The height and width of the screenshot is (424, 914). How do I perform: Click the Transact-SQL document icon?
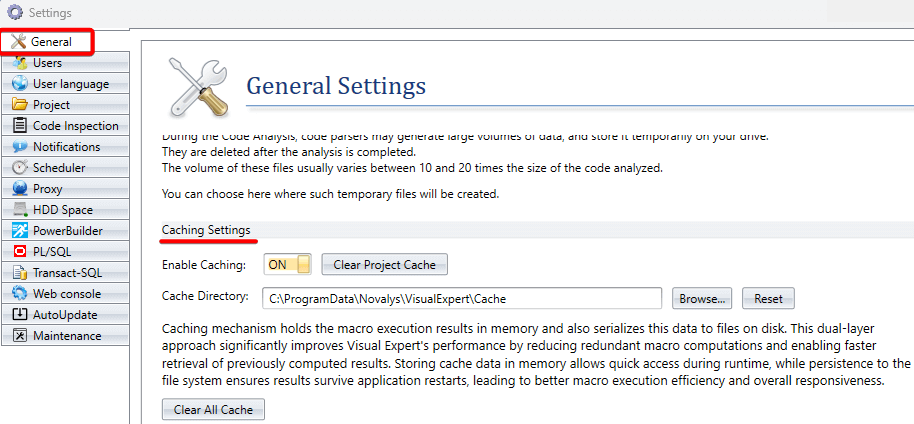click(20, 272)
